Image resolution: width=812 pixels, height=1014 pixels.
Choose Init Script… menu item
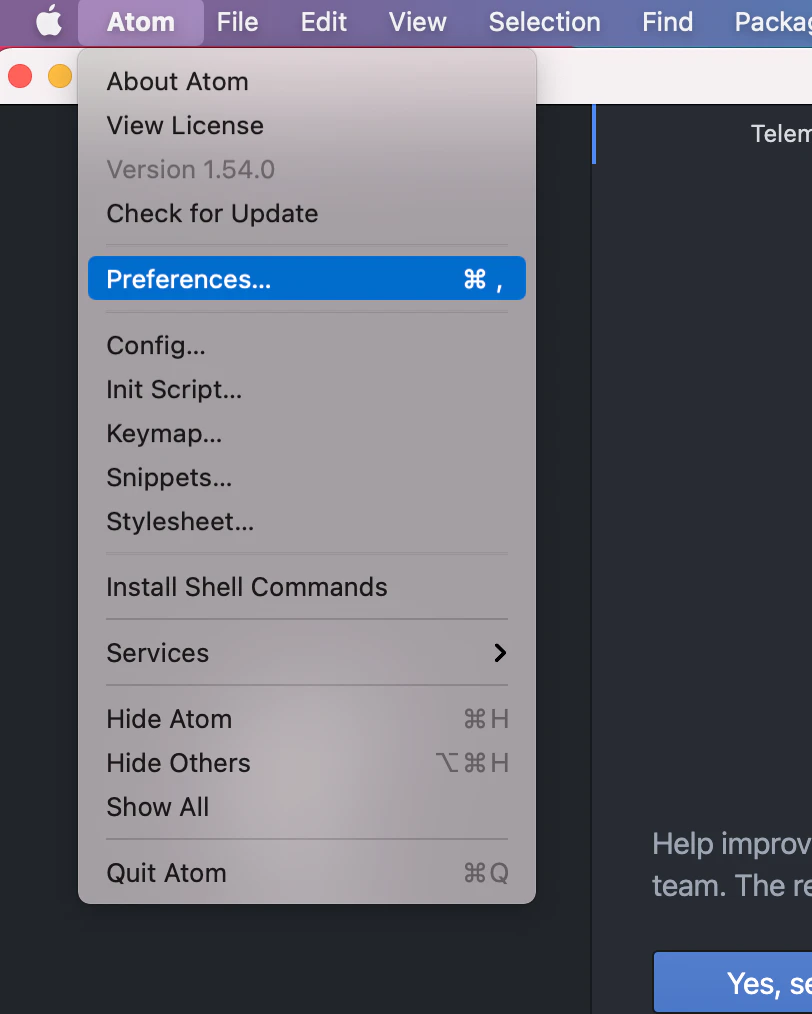point(307,389)
